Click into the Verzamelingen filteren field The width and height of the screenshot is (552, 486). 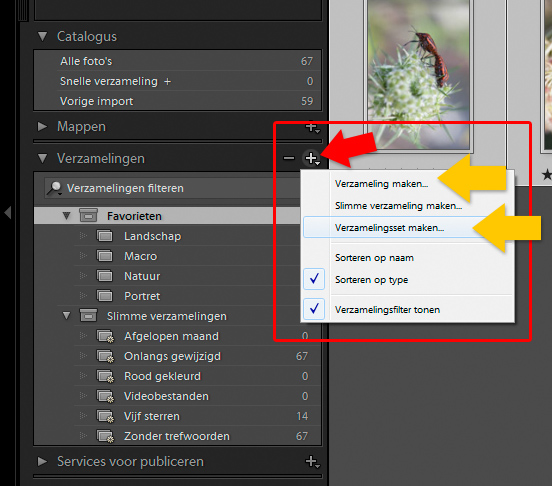pyautogui.click(x=172, y=188)
